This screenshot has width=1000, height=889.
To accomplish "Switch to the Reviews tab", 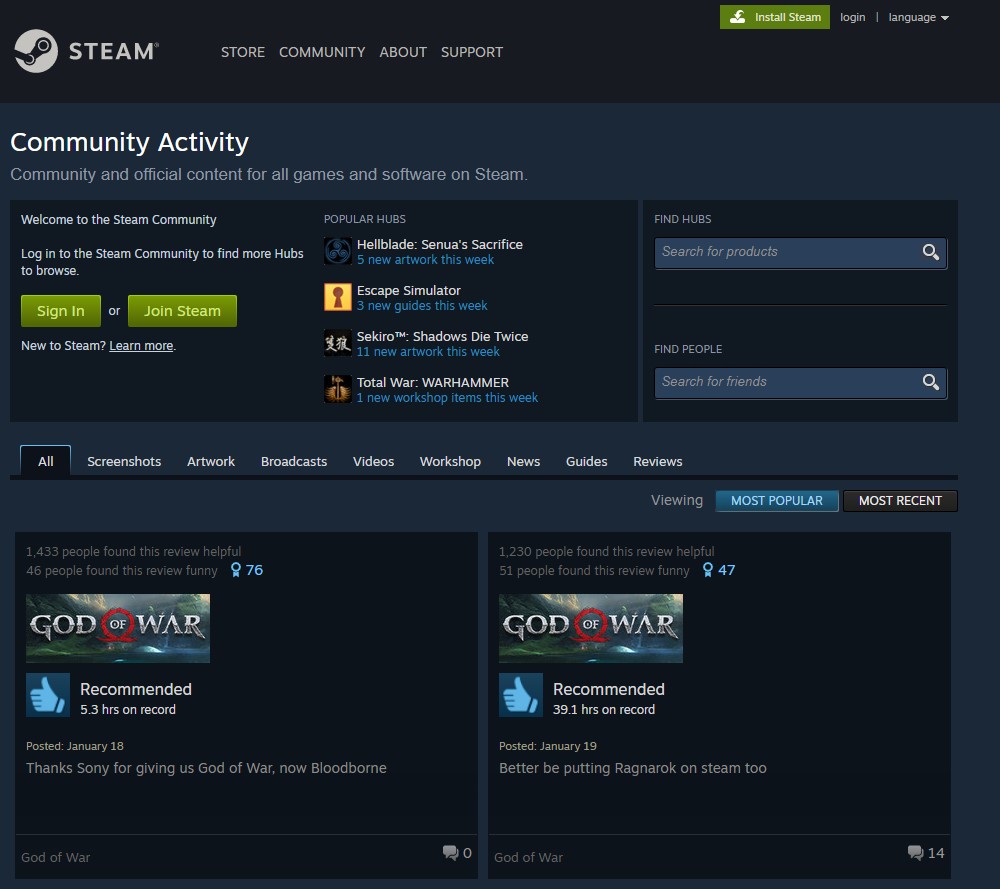I will (x=658, y=461).
